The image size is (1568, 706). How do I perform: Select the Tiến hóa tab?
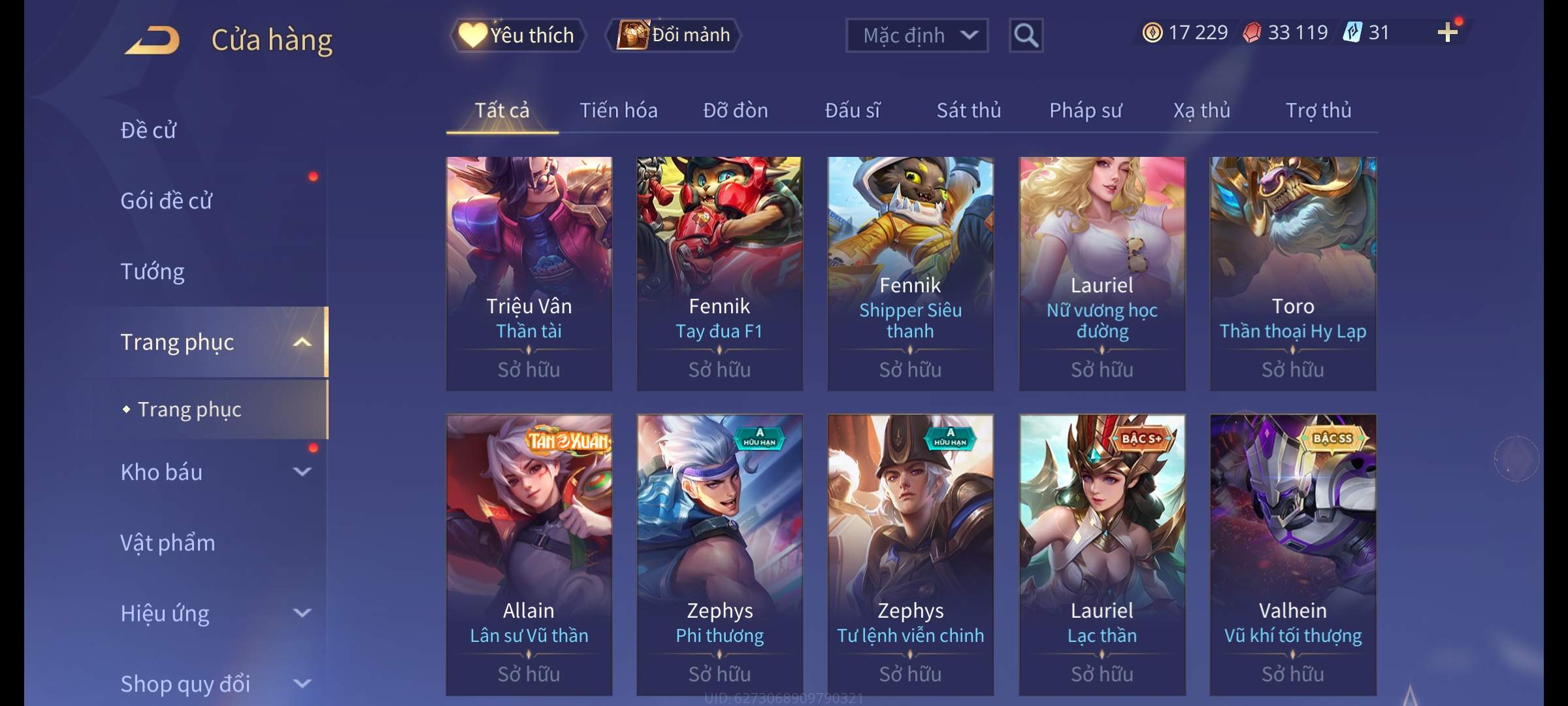[618, 110]
